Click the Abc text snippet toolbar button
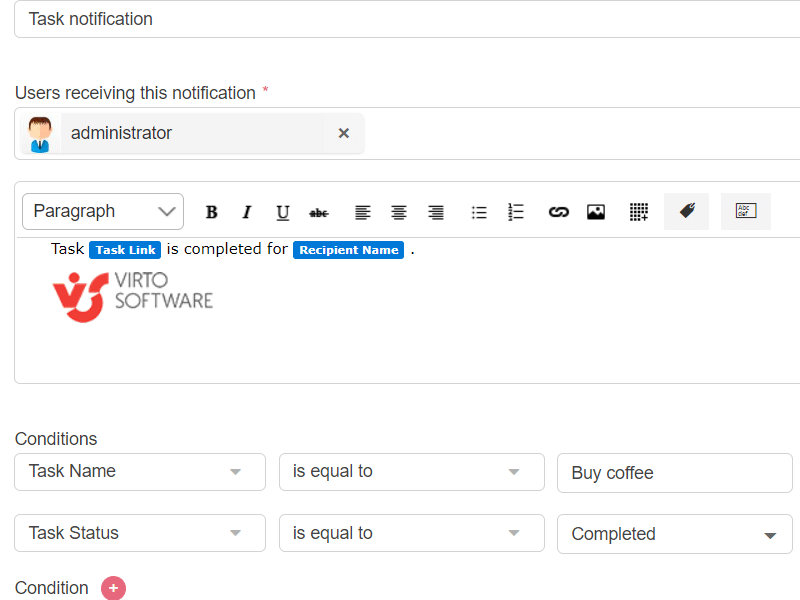The image size is (800, 600). (x=746, y=211)
